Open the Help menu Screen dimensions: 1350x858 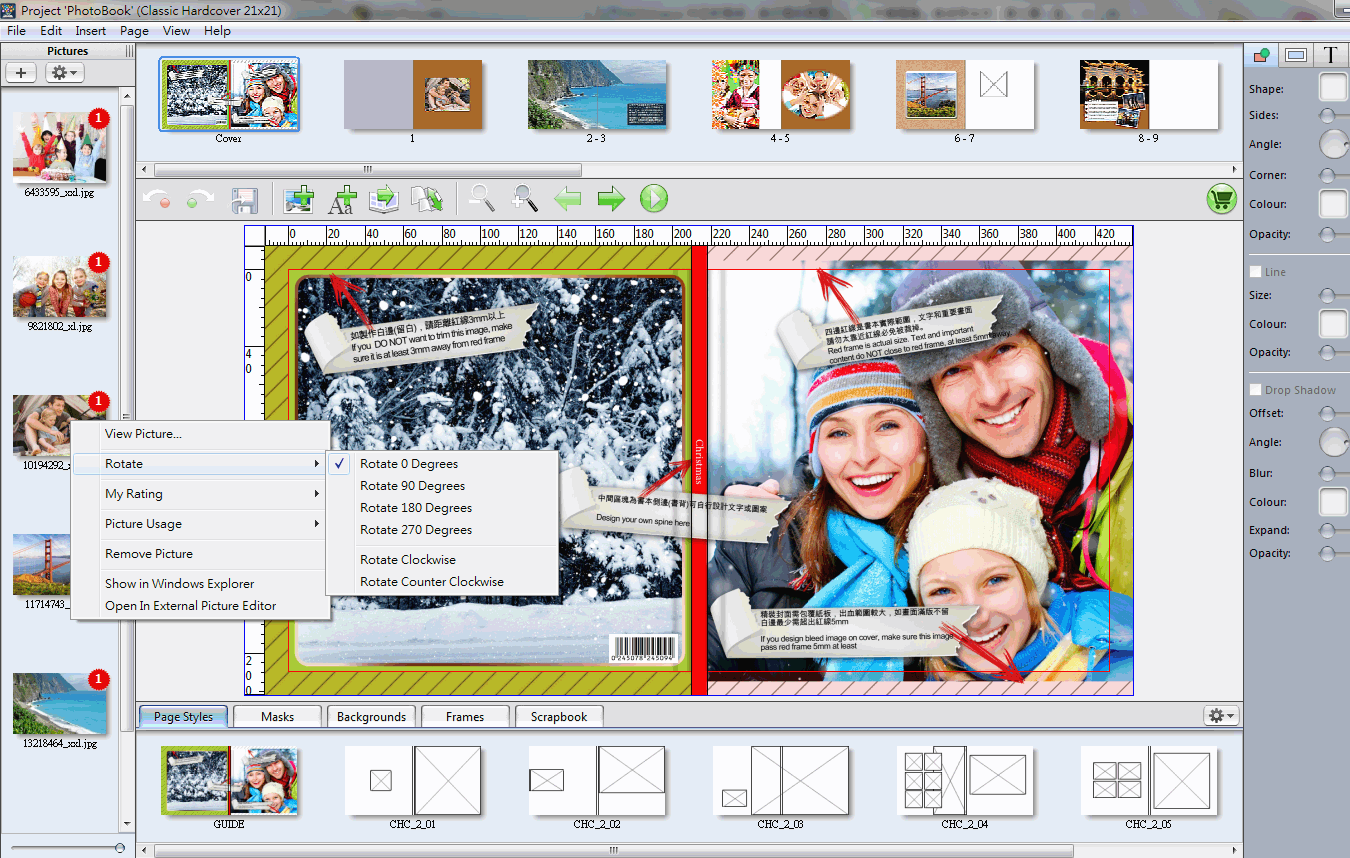tap(217, 31)
